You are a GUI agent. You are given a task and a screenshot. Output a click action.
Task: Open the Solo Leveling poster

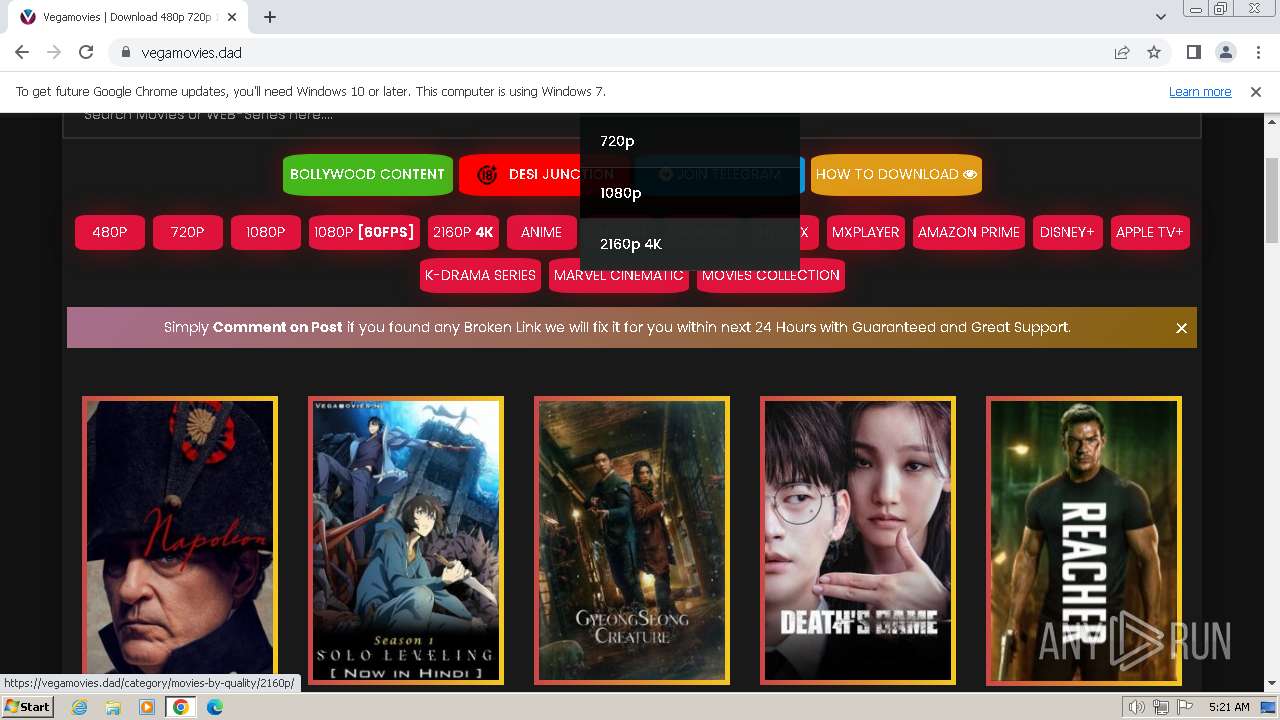(406, 540)
